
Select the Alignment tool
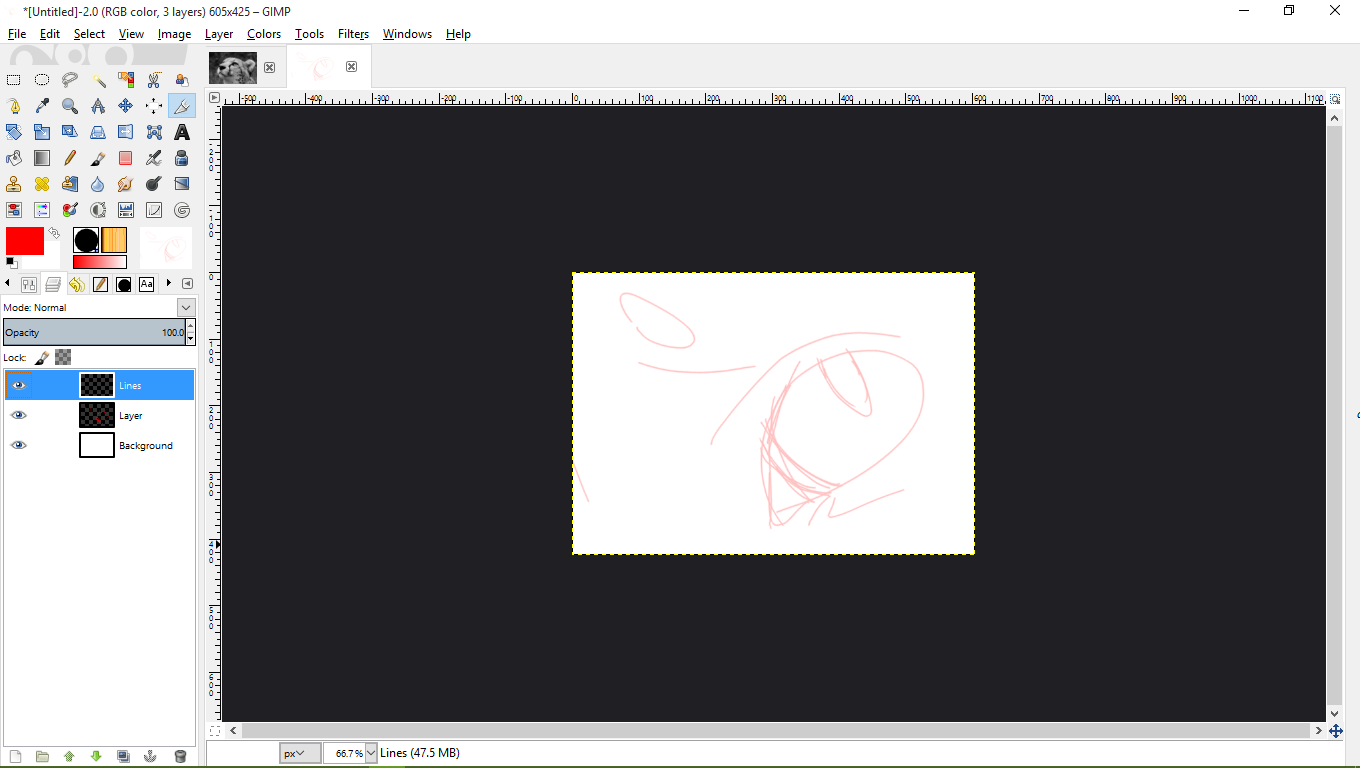(154, 105)
